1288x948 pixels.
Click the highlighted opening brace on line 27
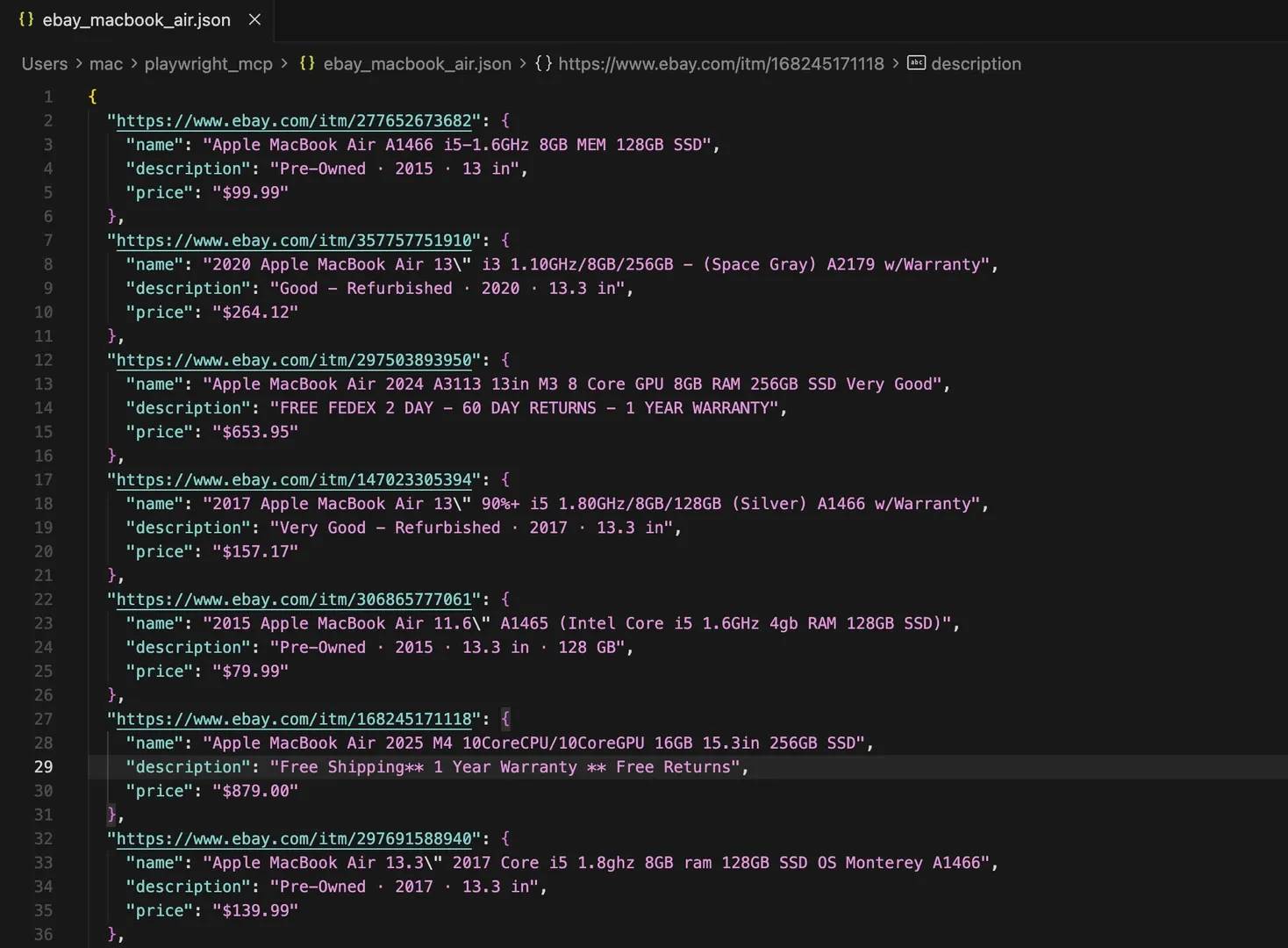(505, 719)
